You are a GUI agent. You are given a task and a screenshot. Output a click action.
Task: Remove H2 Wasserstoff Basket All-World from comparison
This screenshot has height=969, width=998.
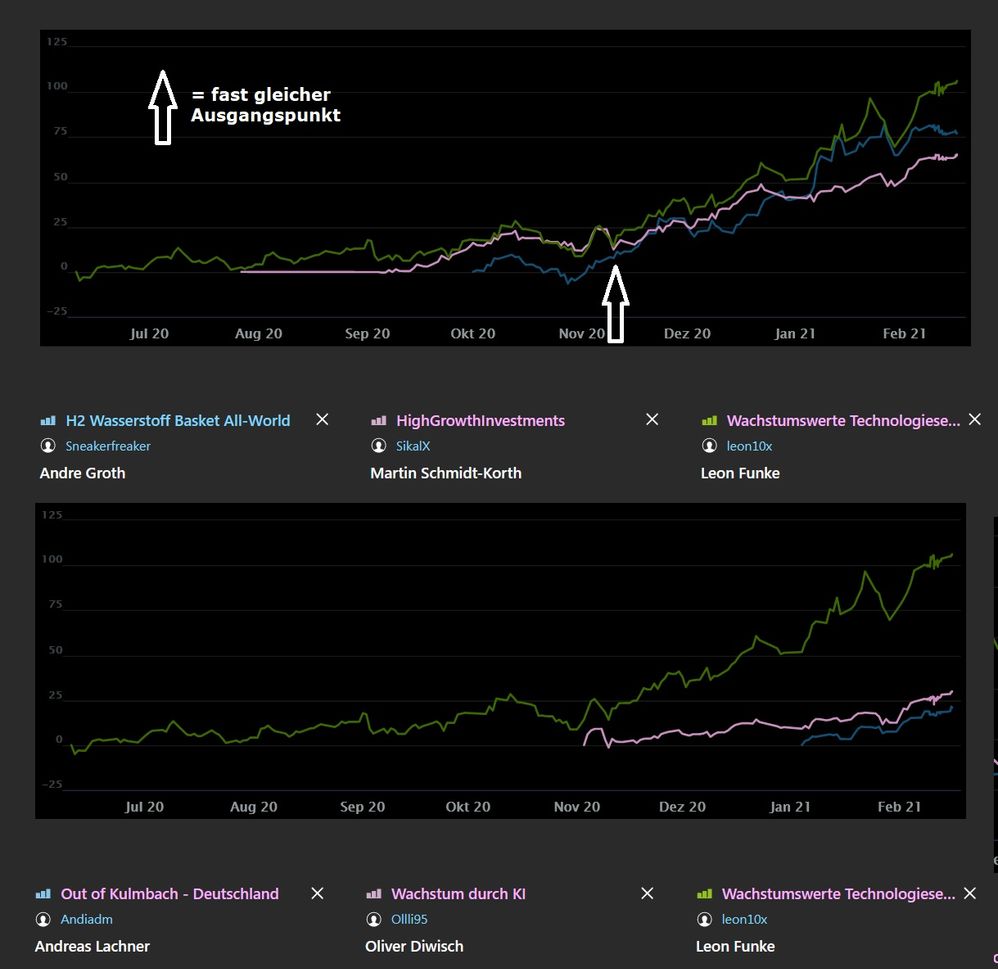[322, 420]
